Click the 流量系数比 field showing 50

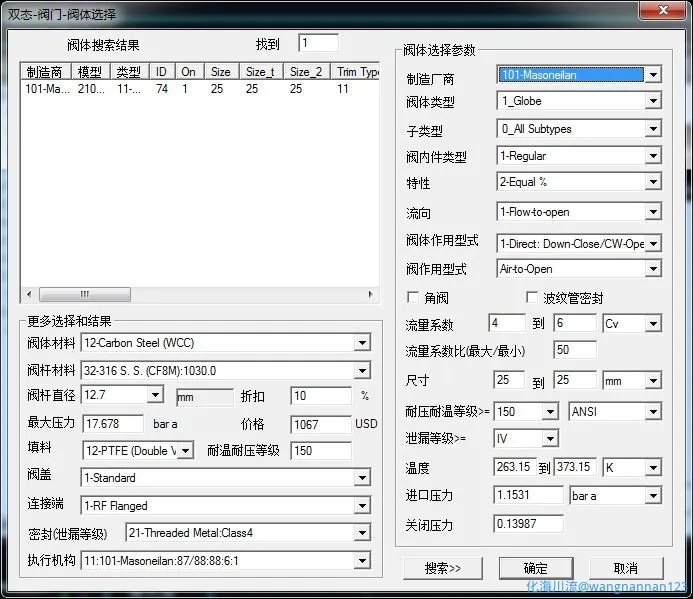coord(575,350)
